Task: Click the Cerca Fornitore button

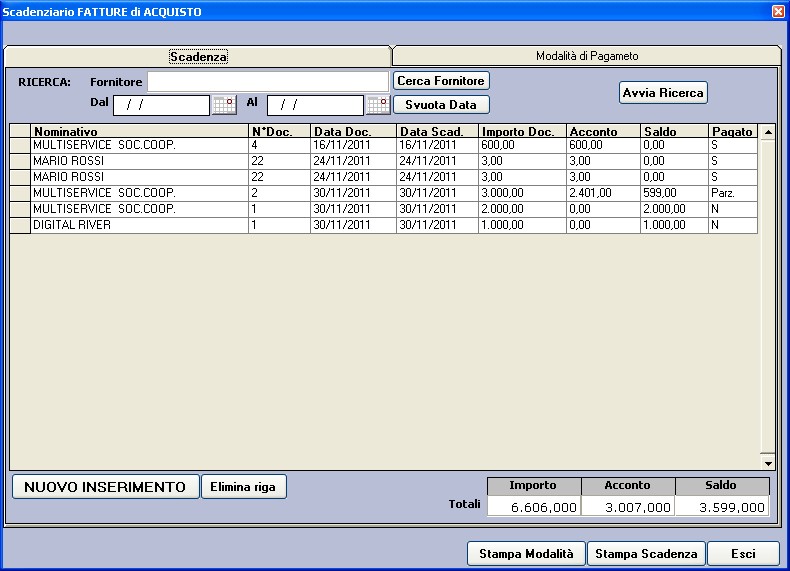Action: point(441,81)
